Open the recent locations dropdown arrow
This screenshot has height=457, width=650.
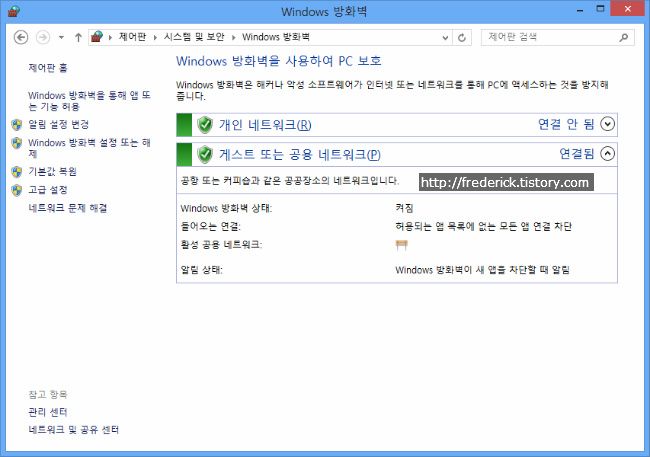61,37
